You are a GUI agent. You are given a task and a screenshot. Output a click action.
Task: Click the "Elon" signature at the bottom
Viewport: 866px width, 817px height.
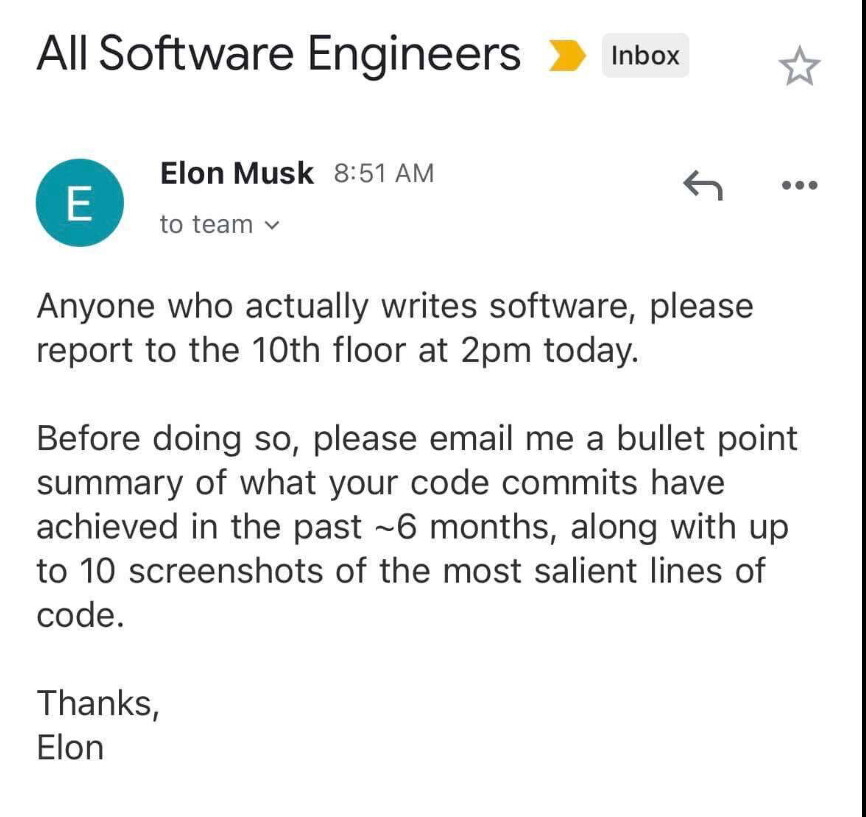pyautogui.click(x=70, y=747)
